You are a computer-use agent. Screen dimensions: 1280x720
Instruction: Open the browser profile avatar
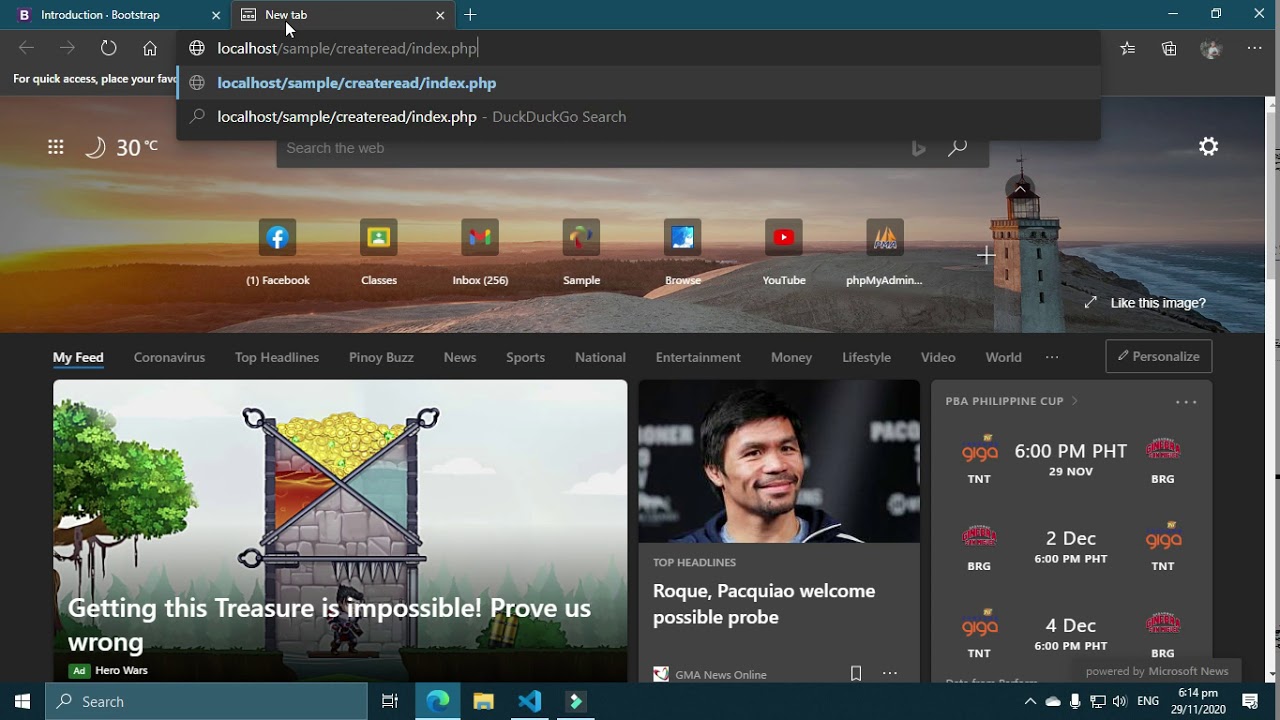tap(1211, 48)
